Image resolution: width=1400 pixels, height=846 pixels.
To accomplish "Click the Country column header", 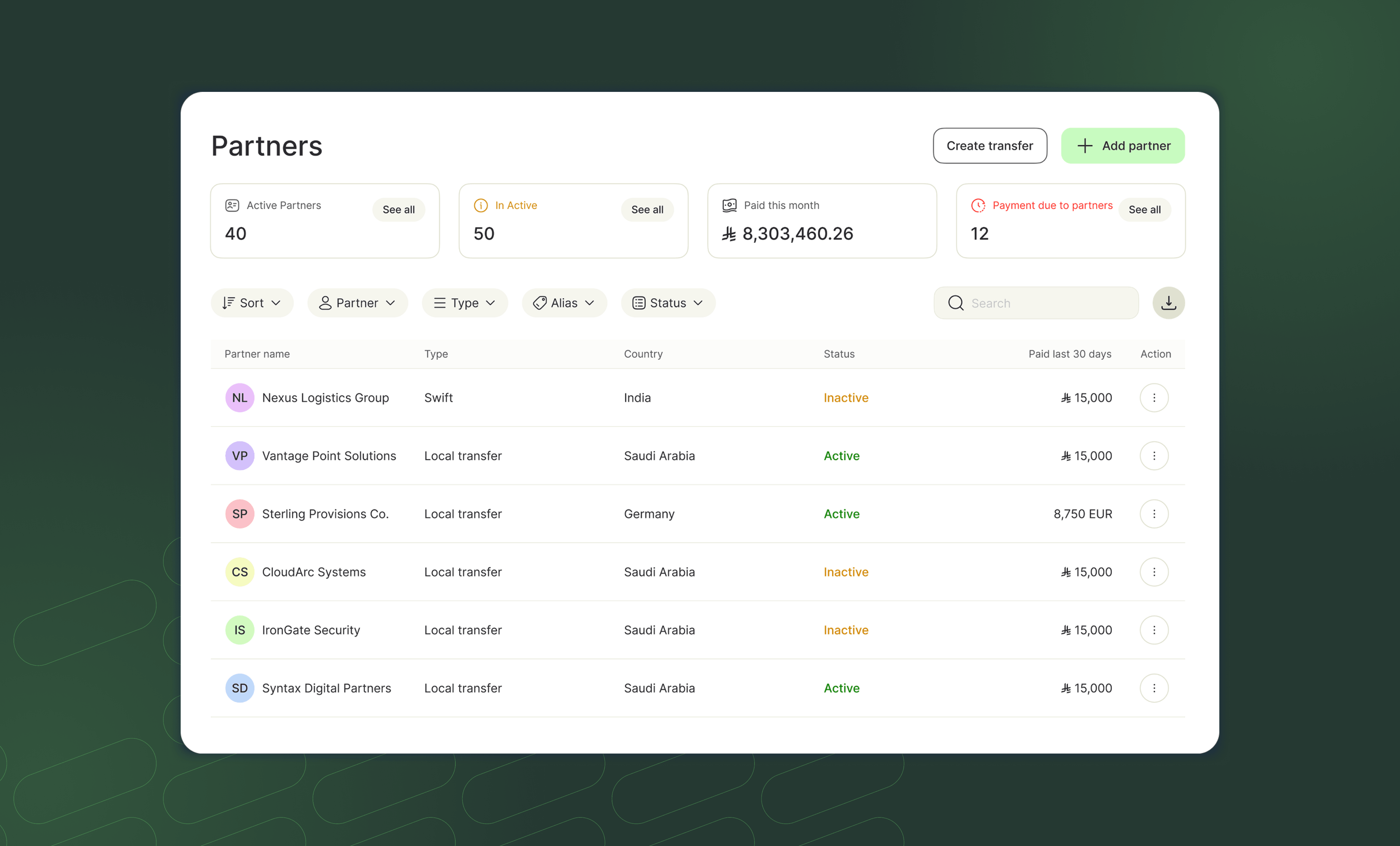I will 643,354.
